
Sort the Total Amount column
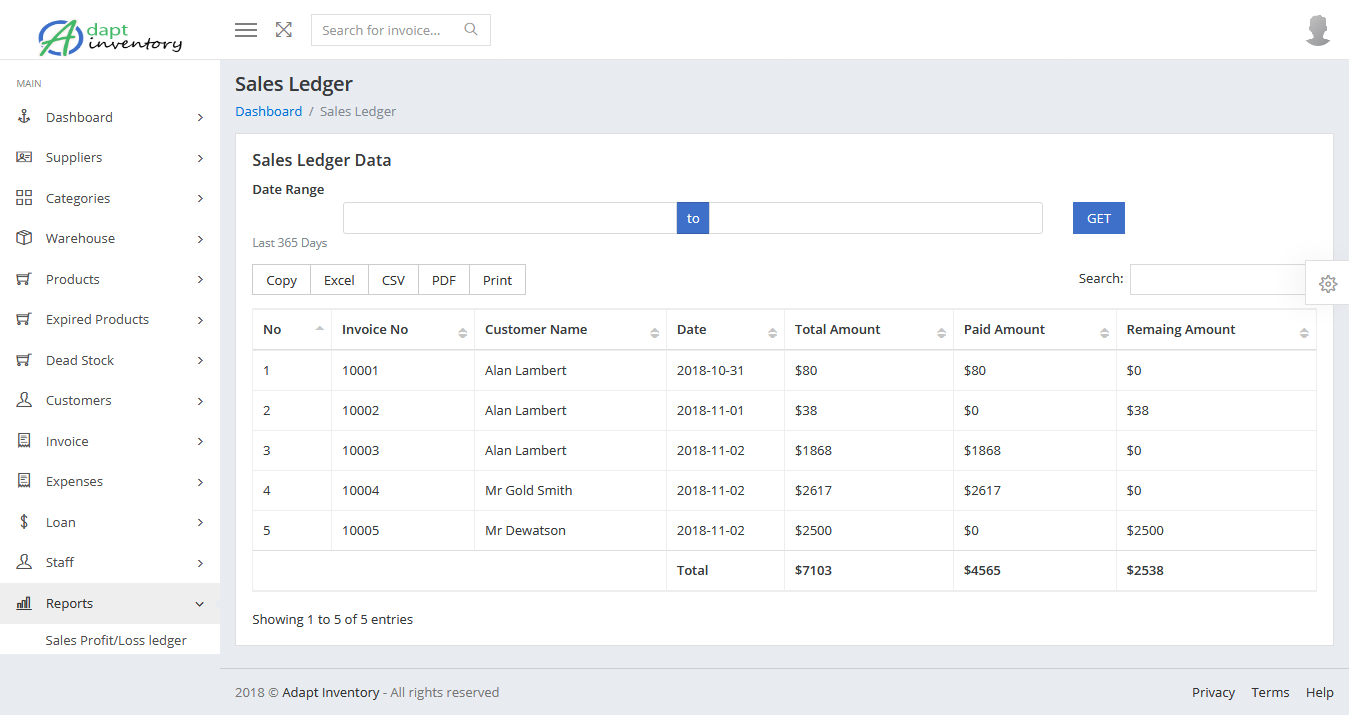click(837, 329)
